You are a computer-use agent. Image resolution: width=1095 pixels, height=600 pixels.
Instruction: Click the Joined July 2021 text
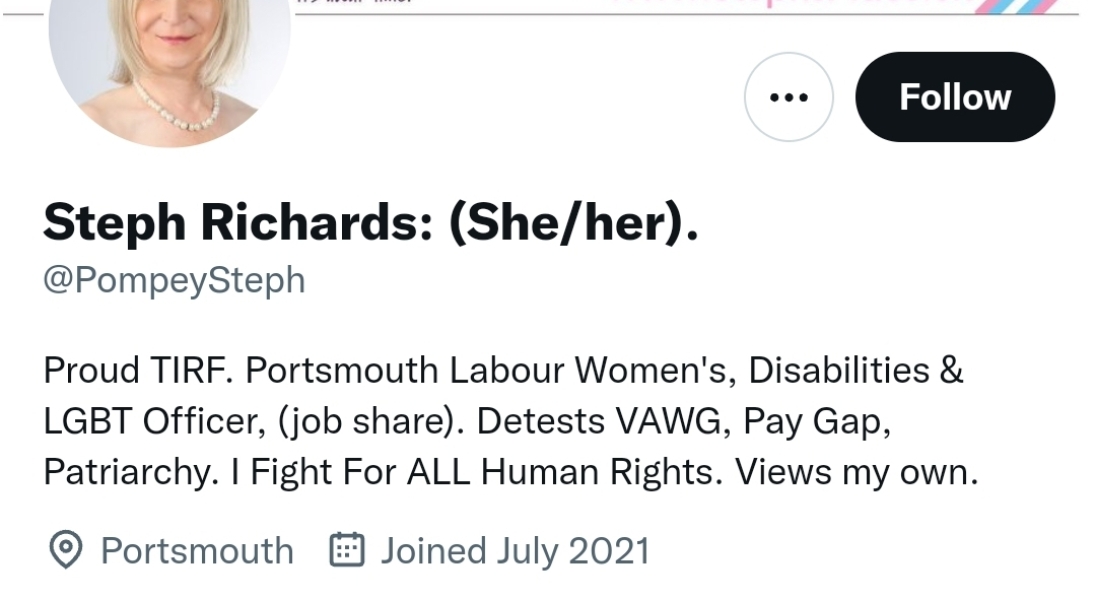pyautogui.click(x=515, y=551)
